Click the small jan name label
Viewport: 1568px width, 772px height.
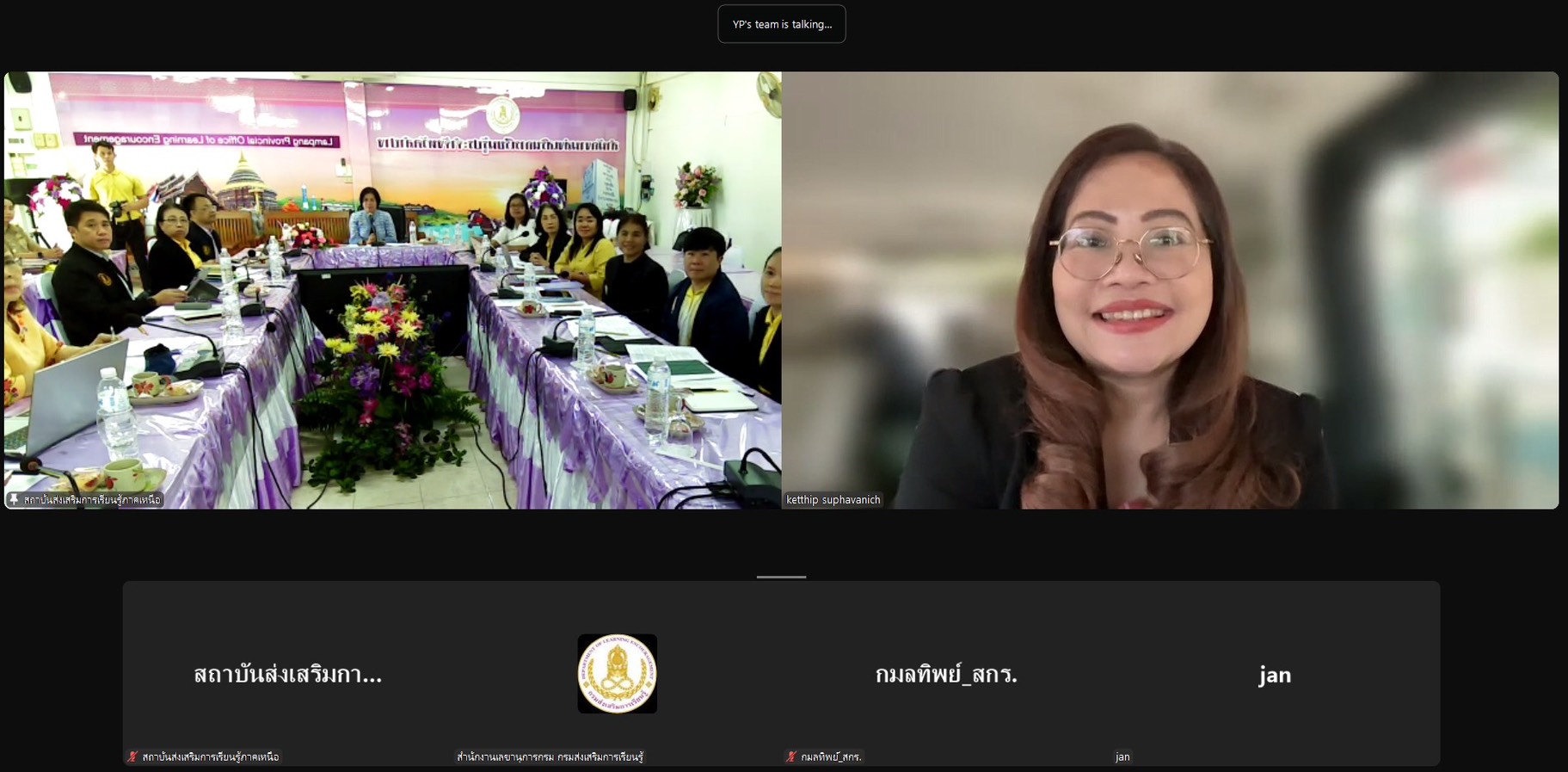pos(1122,757)
